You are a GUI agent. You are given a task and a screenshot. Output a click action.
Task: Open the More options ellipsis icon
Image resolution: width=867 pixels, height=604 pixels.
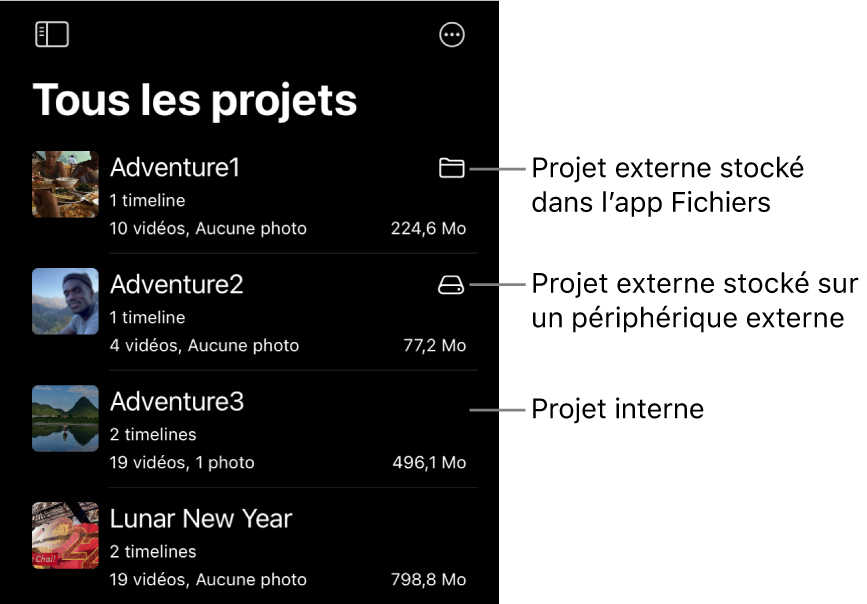(x=452, y=33)
